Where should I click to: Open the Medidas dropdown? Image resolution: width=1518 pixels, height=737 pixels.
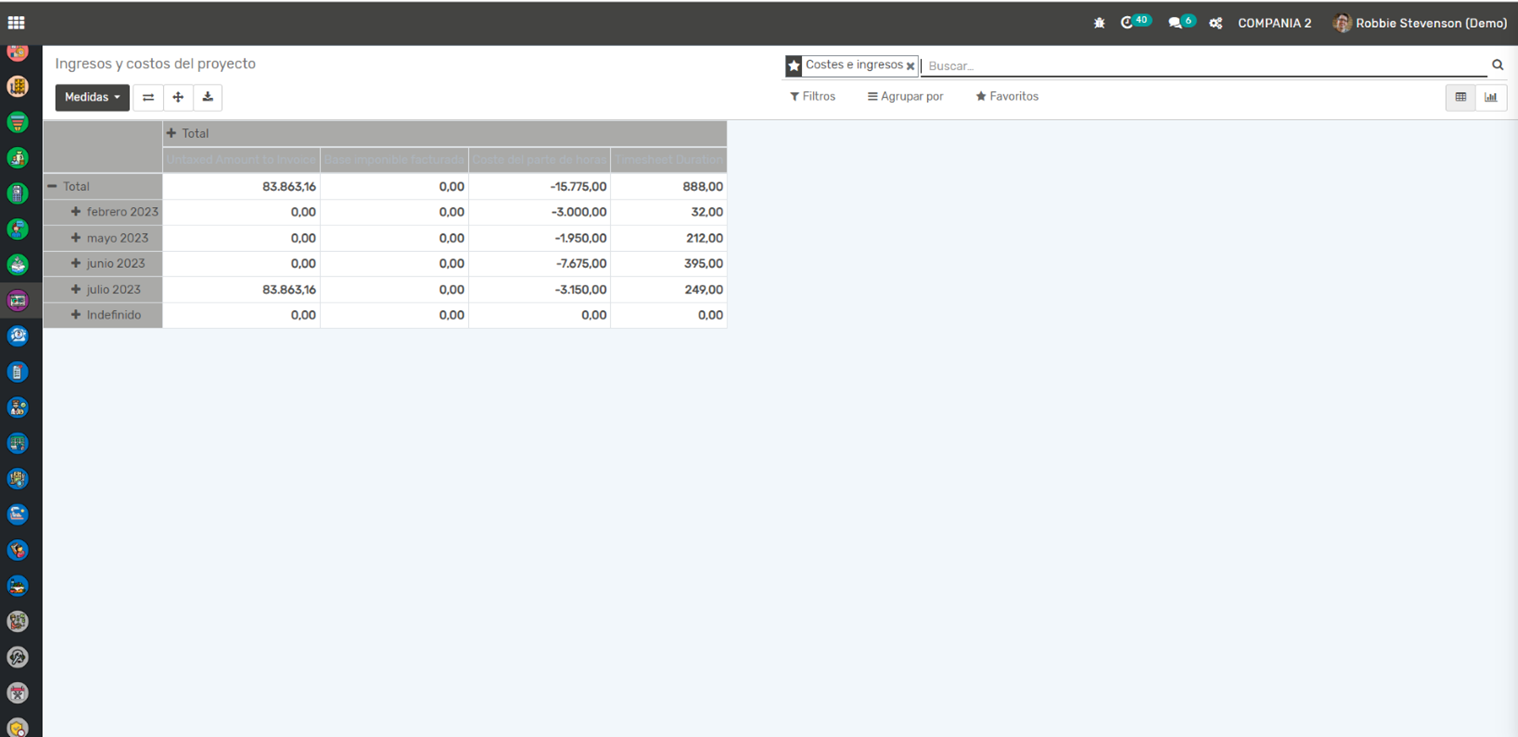(x=92, y=97)
